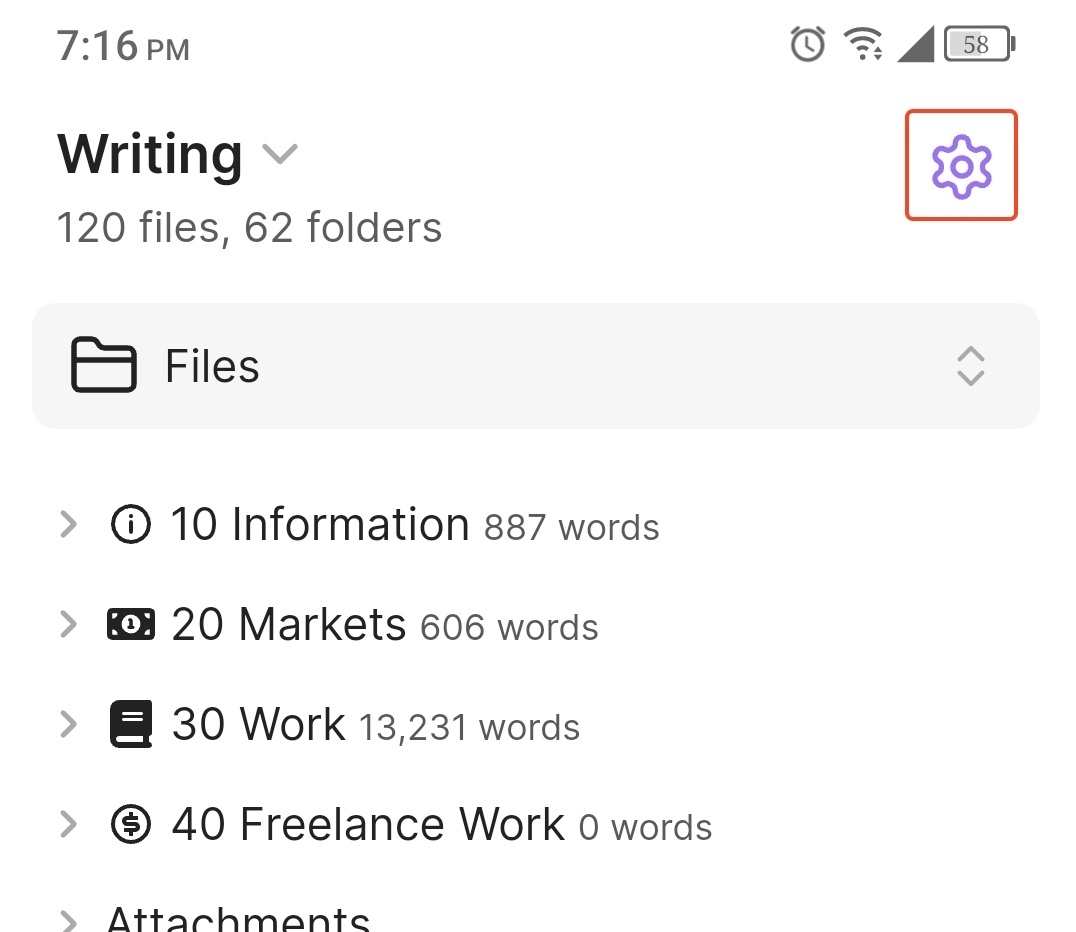Viewport: 1076px width, 932px height.
Task: Open the vault settings gear
Action: 961,165
